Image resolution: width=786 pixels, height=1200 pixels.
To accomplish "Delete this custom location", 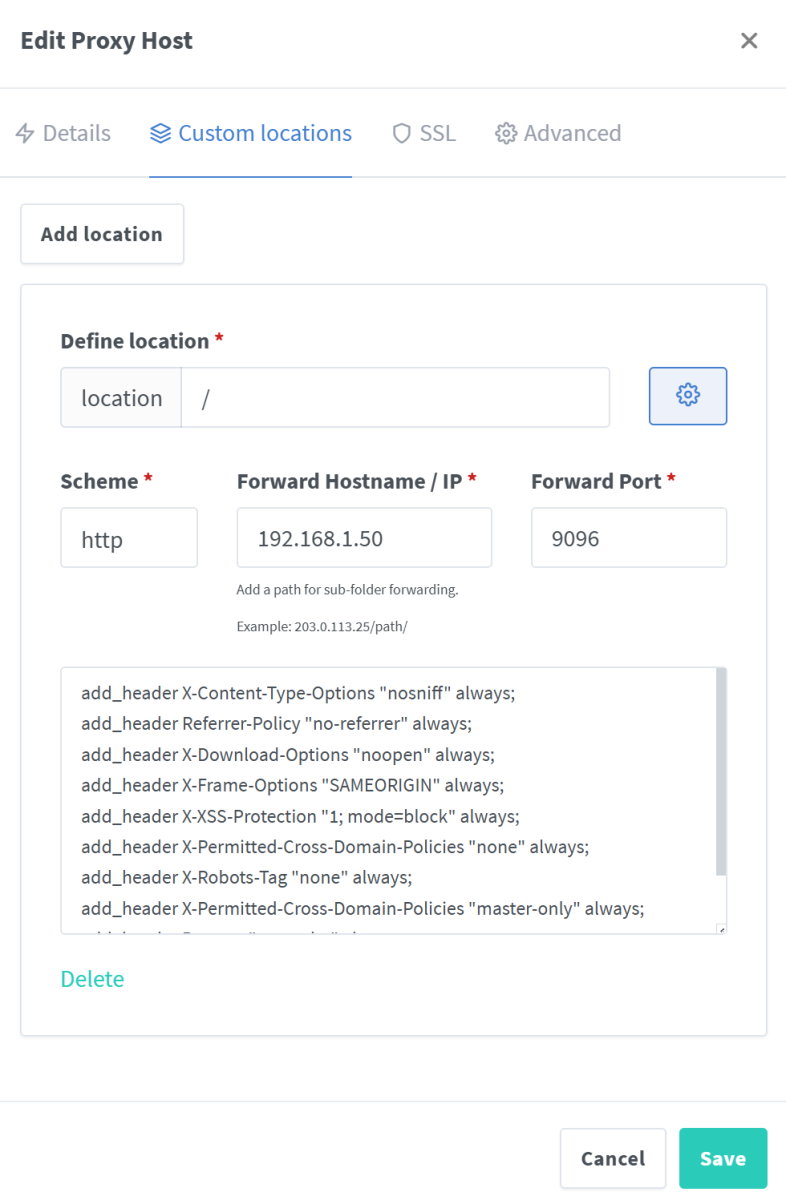I will pyautogui.click(x=93, y=979).
